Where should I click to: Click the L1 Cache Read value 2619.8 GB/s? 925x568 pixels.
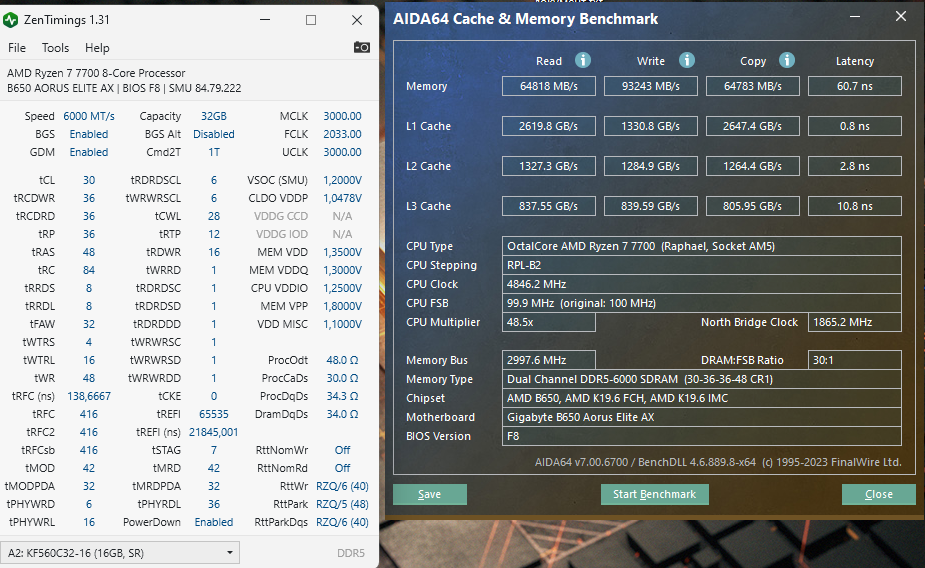[549, 126]
